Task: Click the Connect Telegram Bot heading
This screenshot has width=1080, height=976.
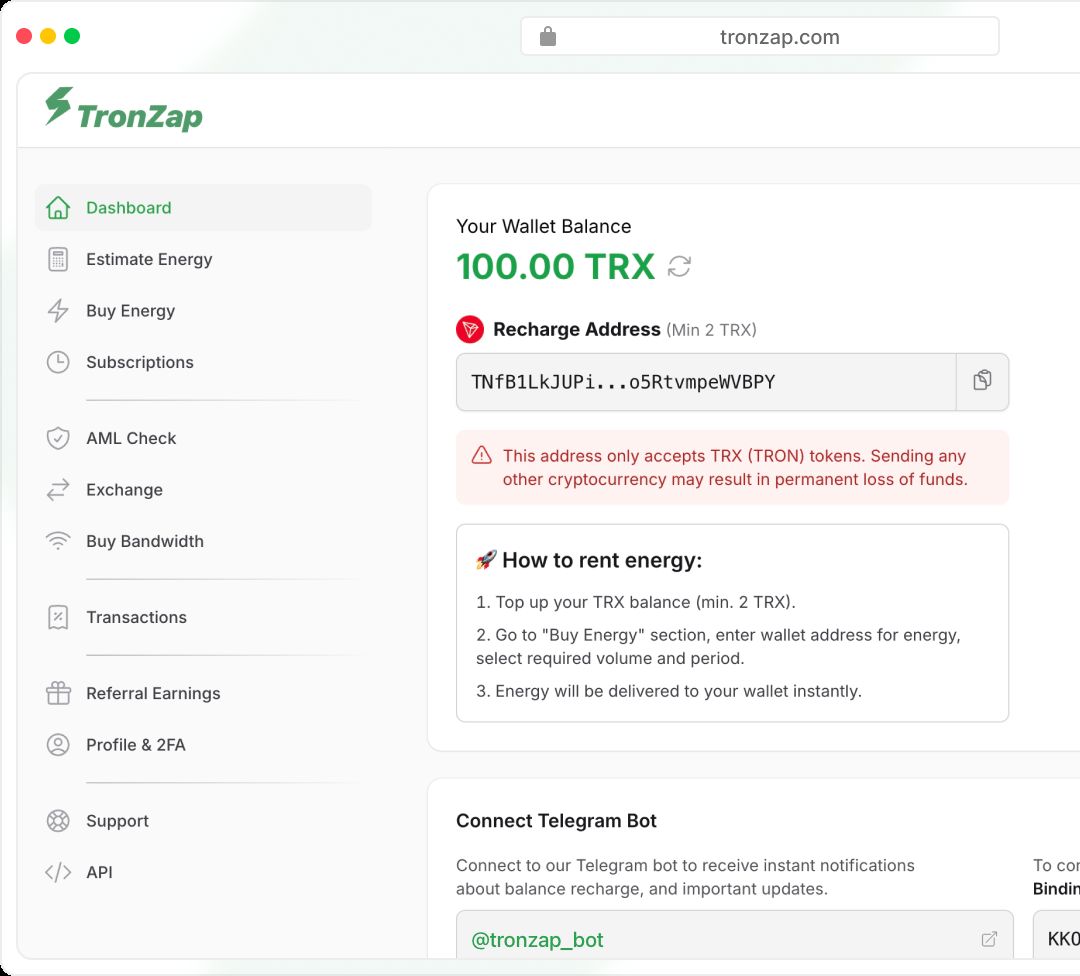Action: pyautogui.click(x=556, y=820)
